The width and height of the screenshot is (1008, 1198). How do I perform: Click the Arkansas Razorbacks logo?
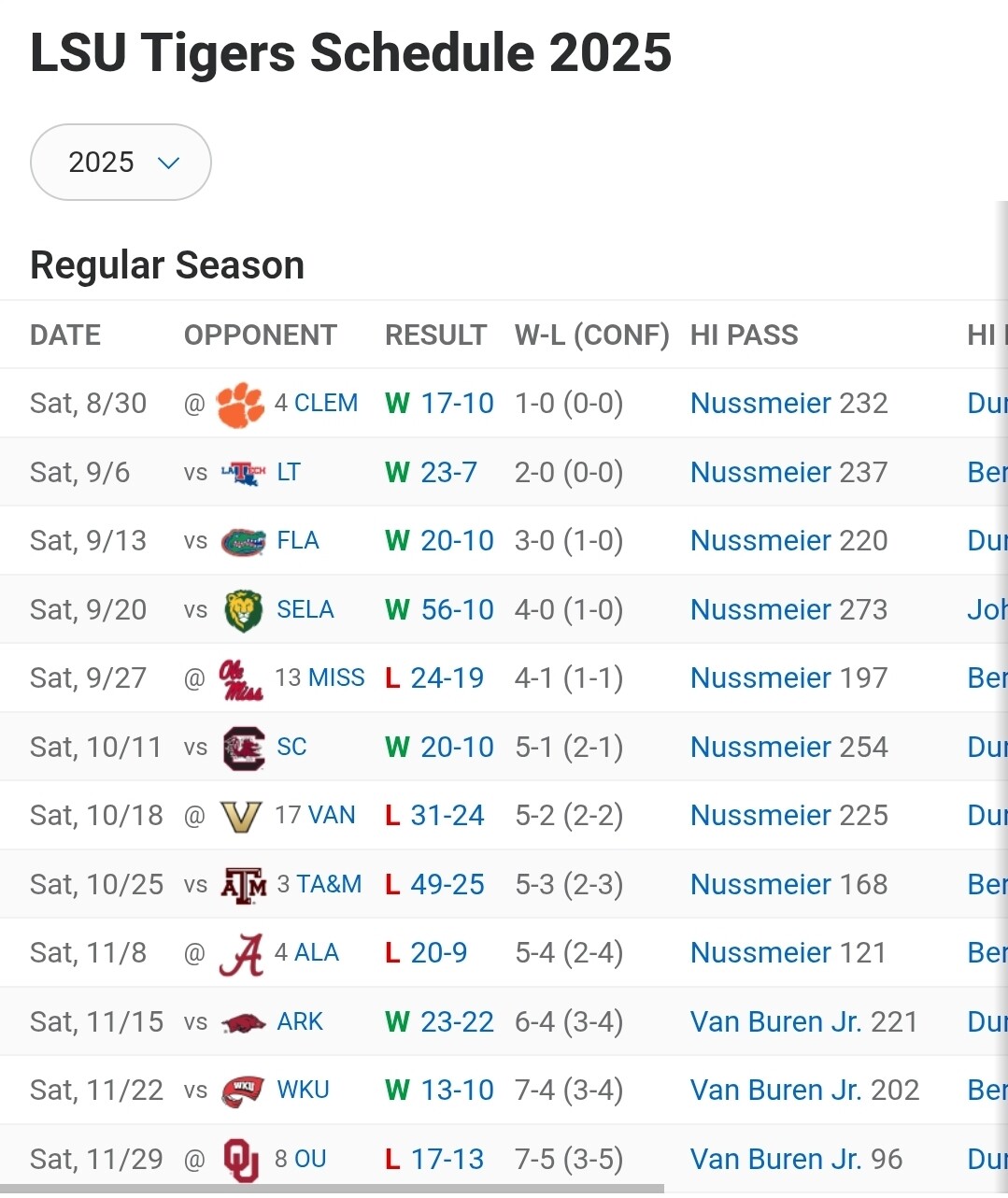(x=243, y=1022)
